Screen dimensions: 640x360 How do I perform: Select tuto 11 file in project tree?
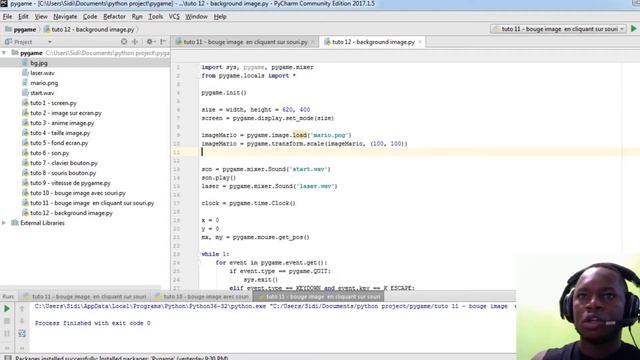92,203
